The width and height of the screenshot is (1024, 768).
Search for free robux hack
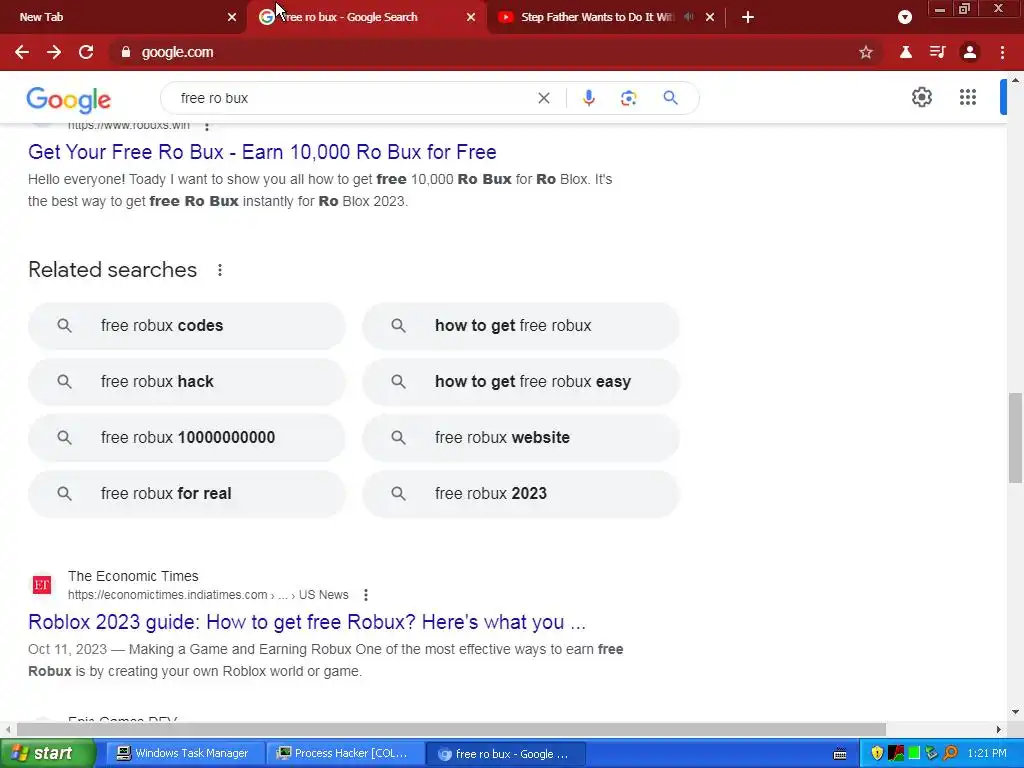pos(187,381)
